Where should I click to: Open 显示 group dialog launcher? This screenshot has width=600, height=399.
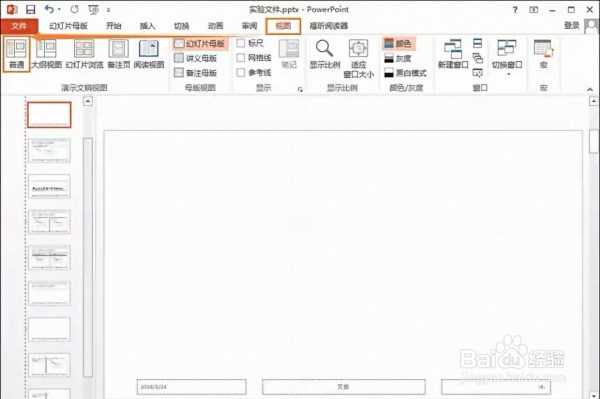click(x=300, y=90)
